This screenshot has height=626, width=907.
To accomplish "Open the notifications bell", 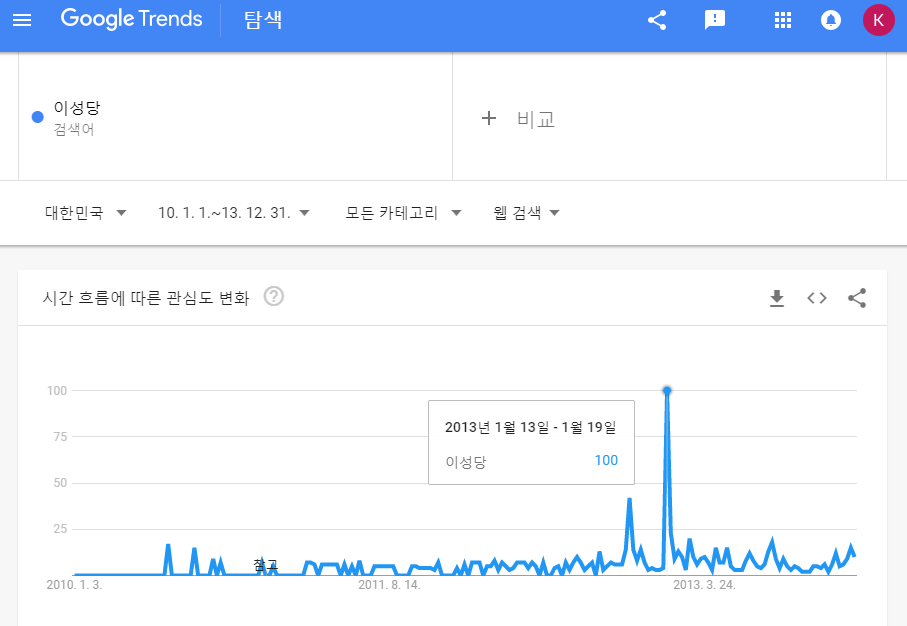I will pos(831,20).
